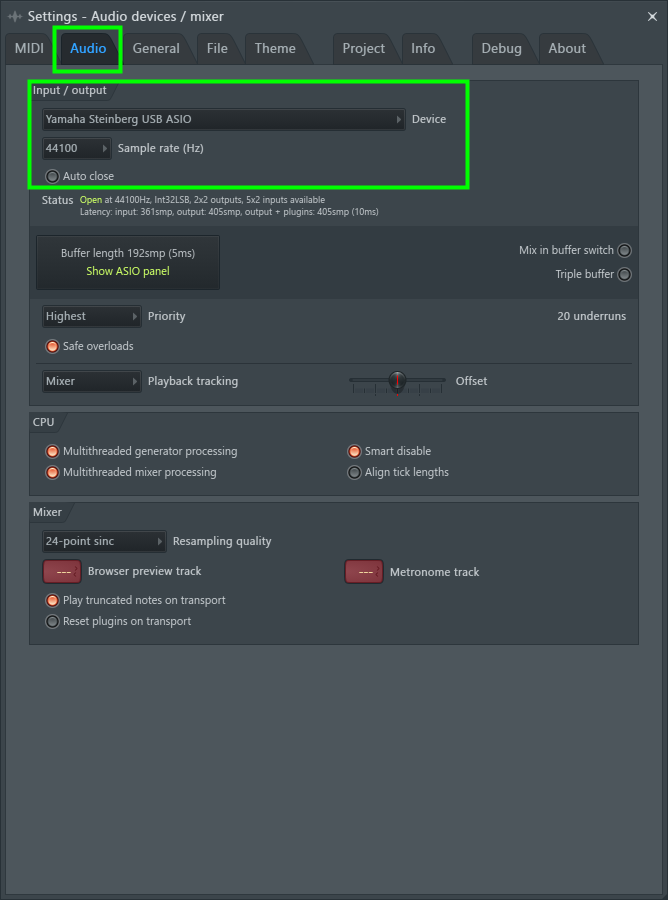Enable Align tick lengths

pos(355,472)
